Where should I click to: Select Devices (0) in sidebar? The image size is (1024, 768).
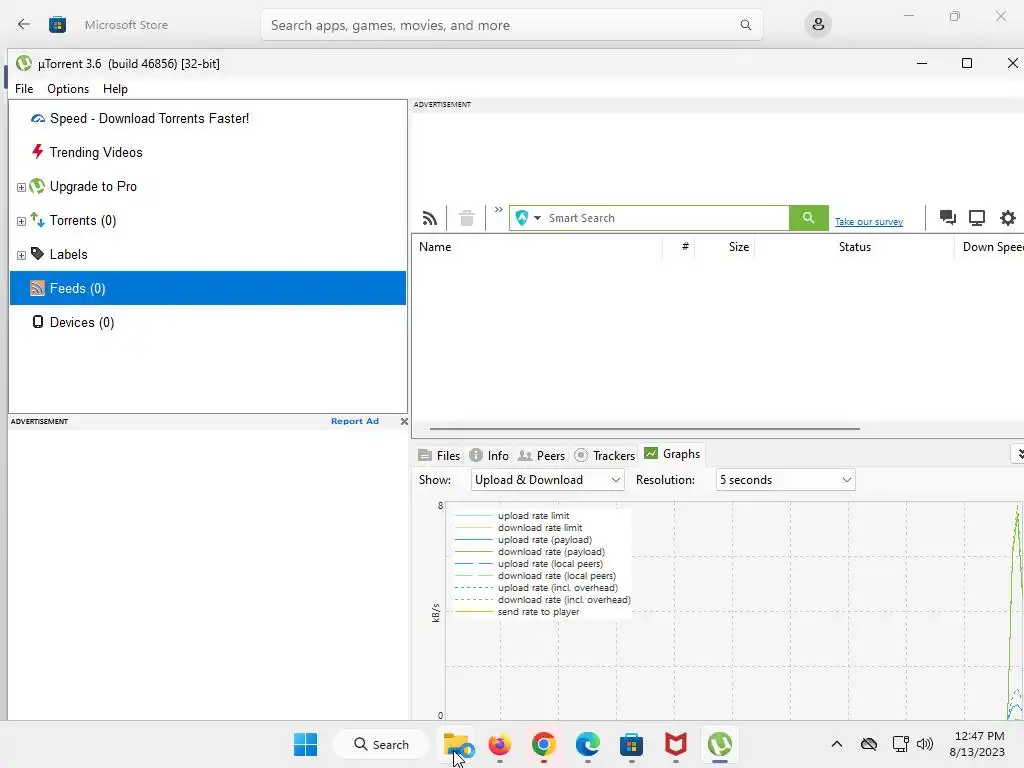[82, 322]
